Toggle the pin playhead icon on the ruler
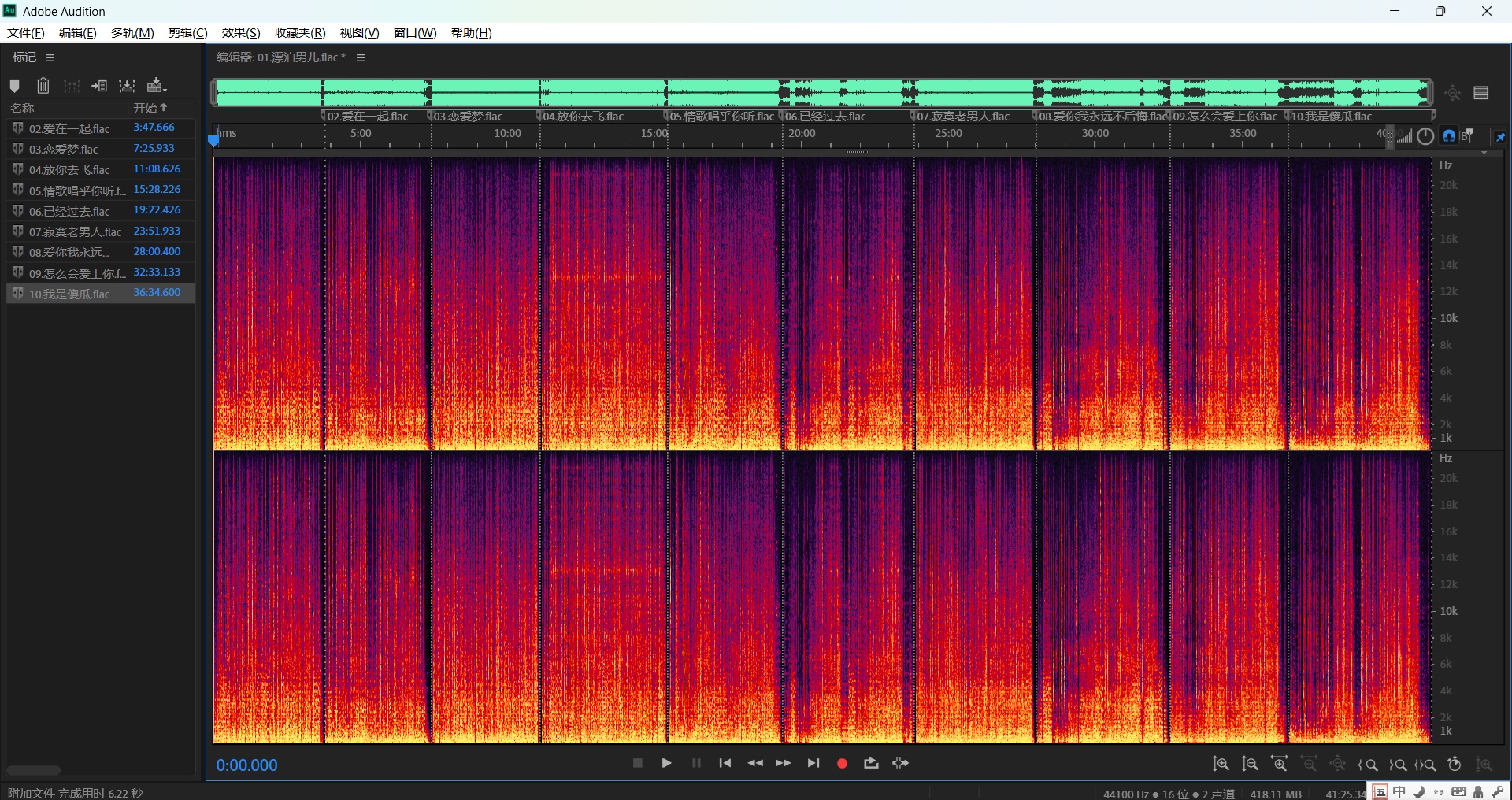The width and height of the screenshot is (1512, 800). [x=1500, y=137]
